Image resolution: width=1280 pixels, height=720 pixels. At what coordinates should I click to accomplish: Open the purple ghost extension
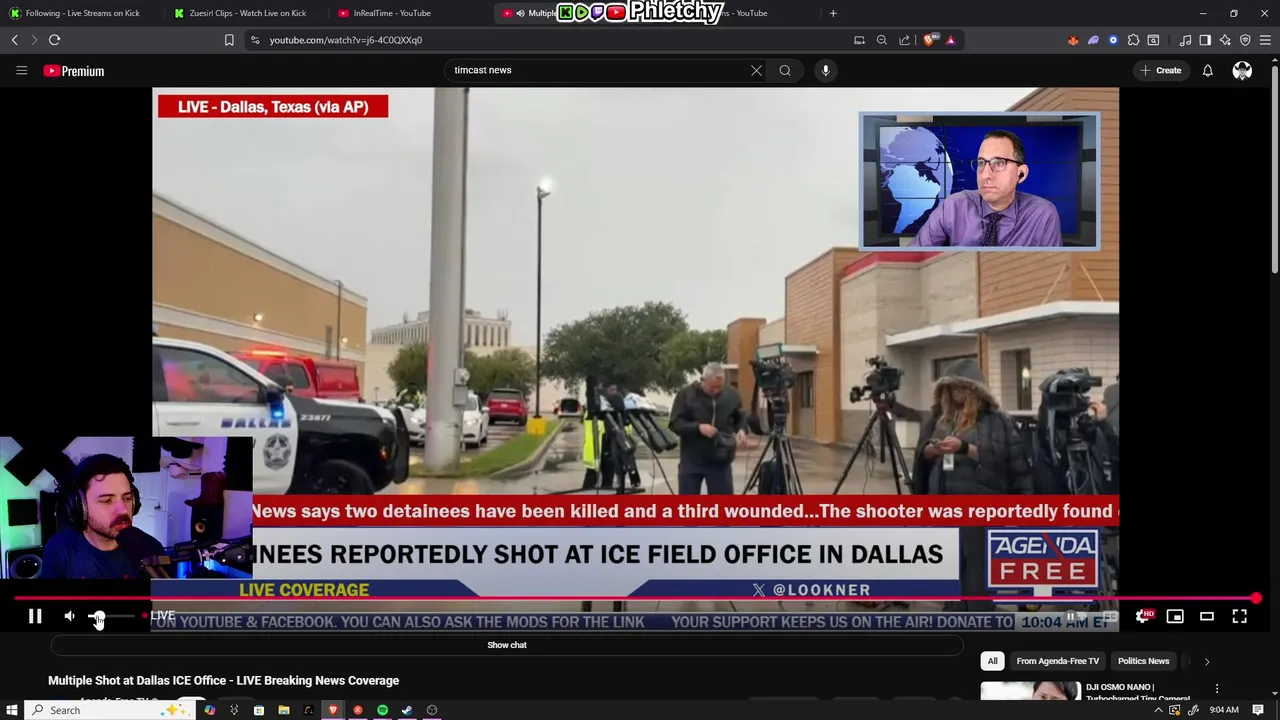(x=1093, y=40)
